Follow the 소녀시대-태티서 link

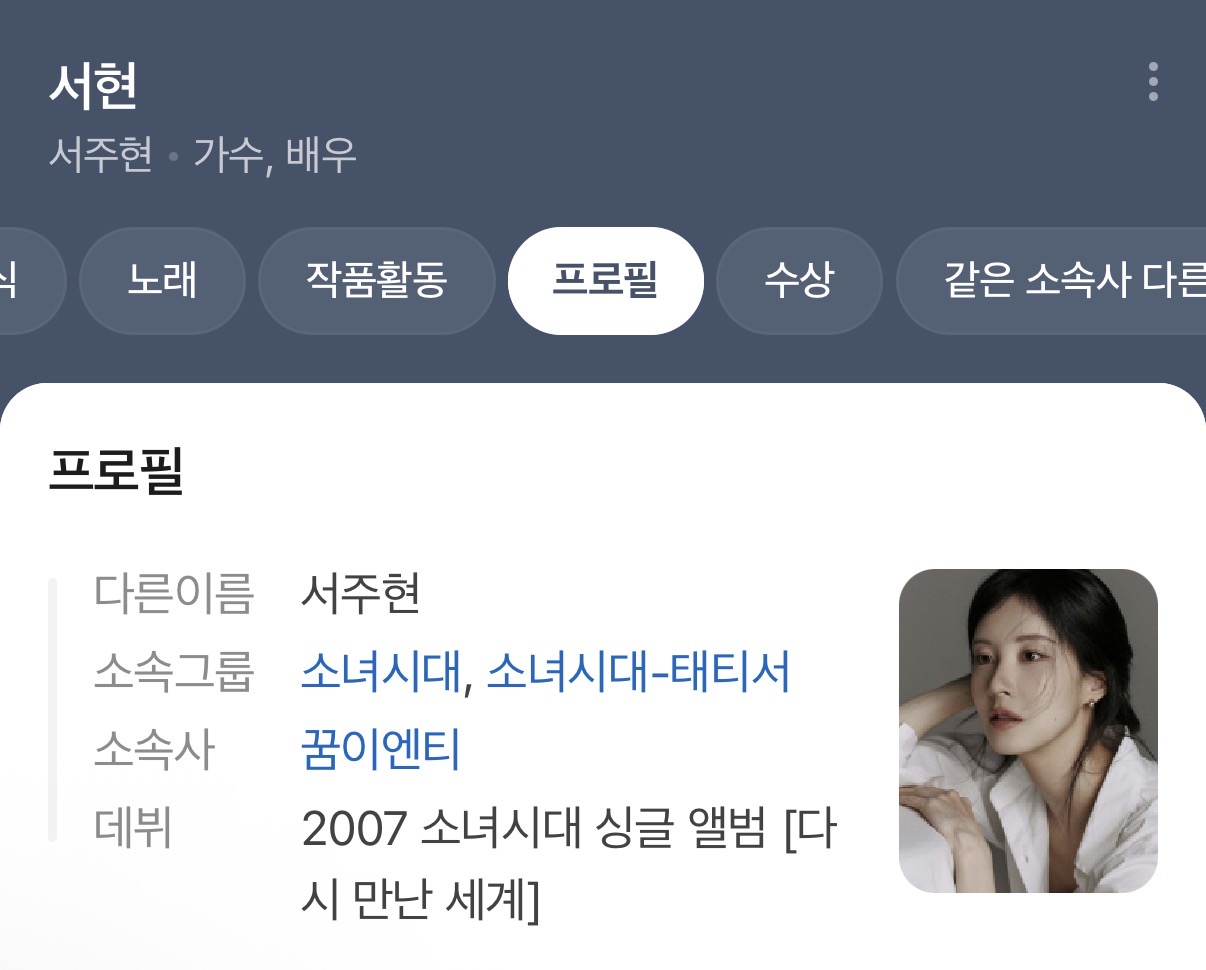tap(638, 672)
